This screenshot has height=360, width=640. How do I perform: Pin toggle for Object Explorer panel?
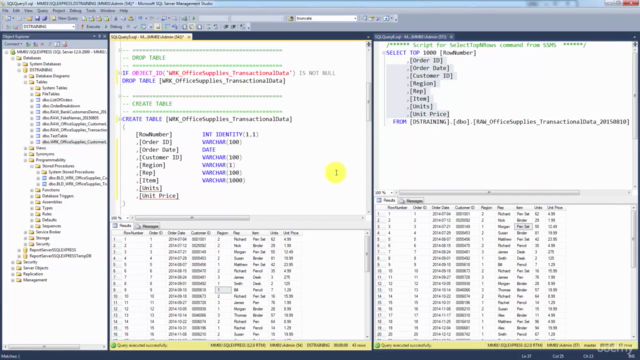99,36
